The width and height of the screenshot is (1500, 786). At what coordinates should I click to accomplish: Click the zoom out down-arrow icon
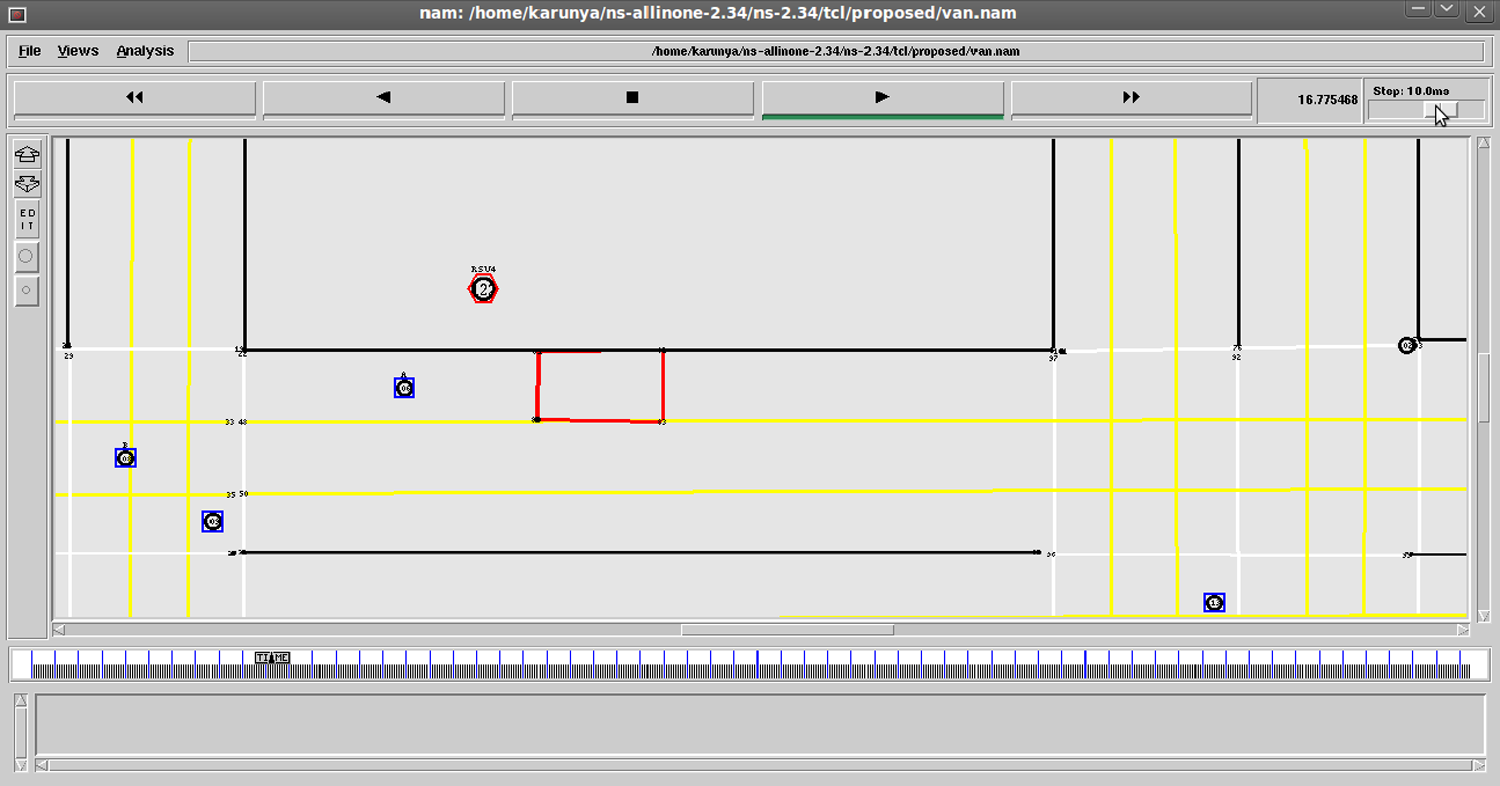tap(27, 184)
